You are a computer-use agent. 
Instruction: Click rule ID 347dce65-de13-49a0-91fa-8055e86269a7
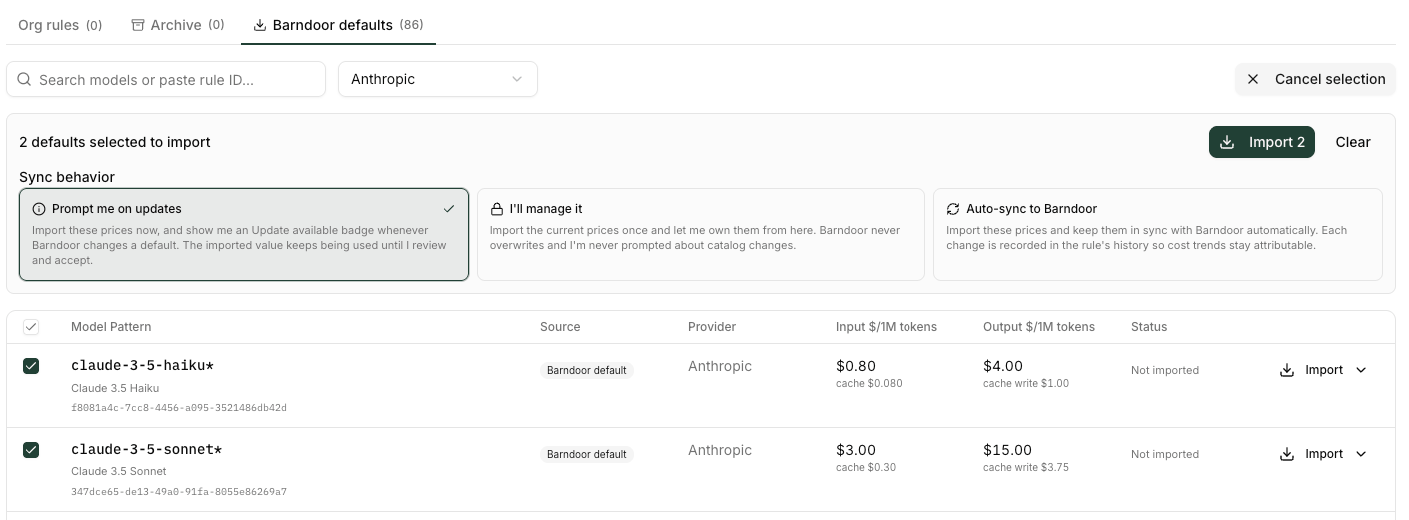[179, 492]
